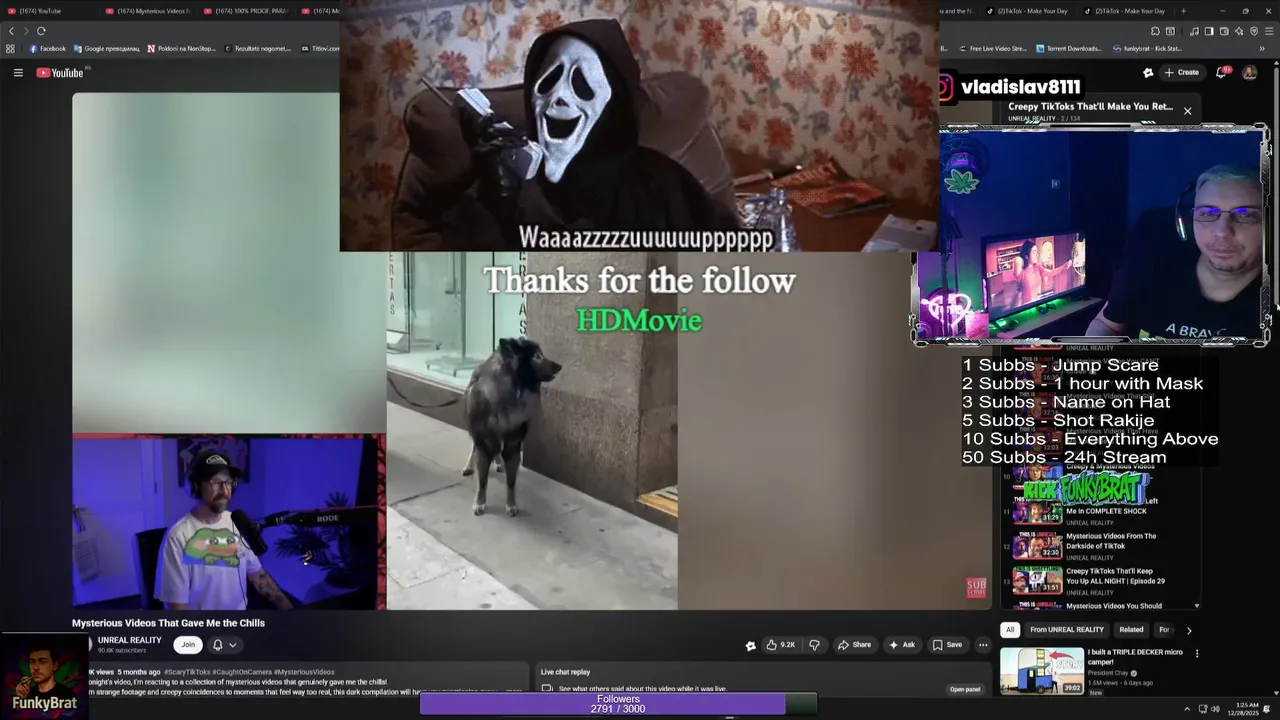Open the notification bell dropdown beside Join
The width and height of the screenshot is (1280, 720).
224,645
